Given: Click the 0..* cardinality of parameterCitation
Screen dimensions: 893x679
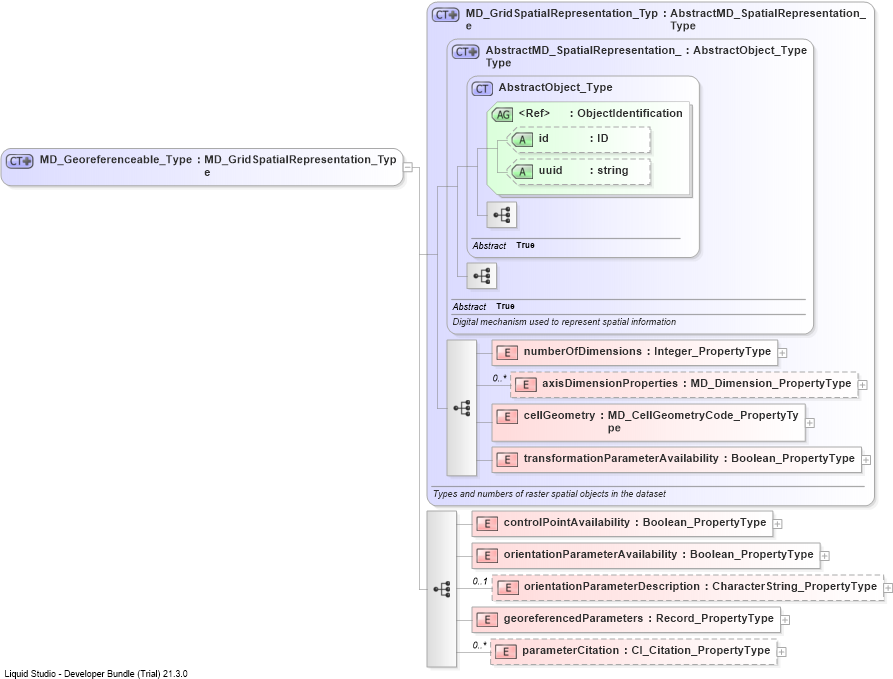Looking at the screenshot, I should tap(479, 645).
